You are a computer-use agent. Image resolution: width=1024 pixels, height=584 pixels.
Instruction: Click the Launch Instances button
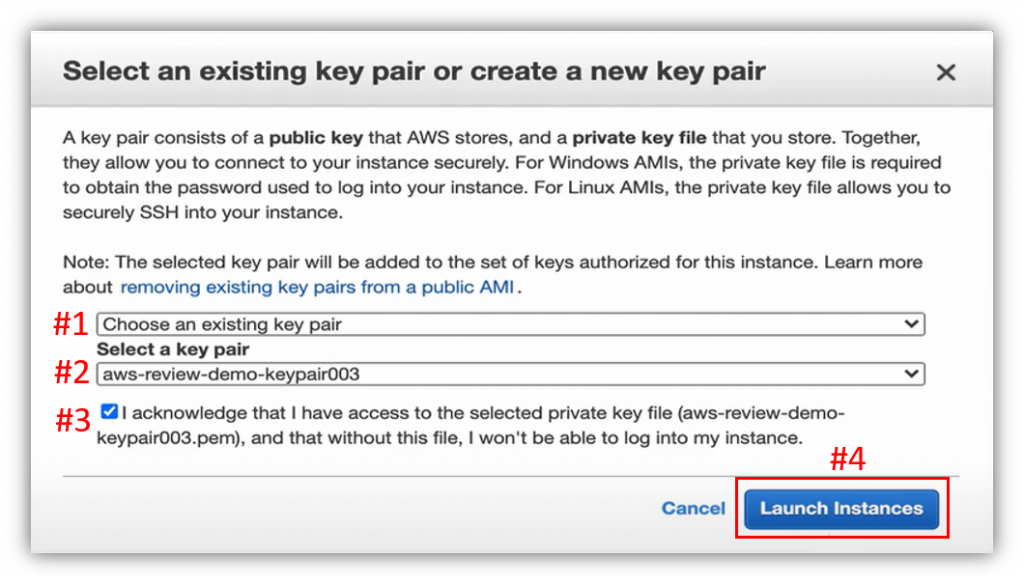point(841,508)
